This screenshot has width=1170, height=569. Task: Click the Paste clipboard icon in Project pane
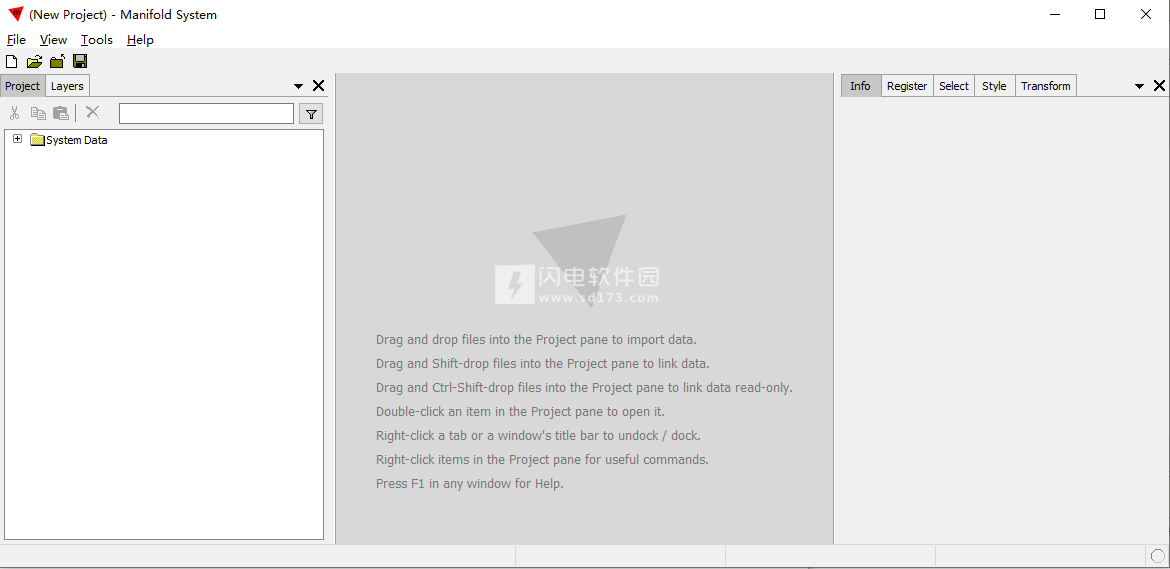tap(61, 113)
